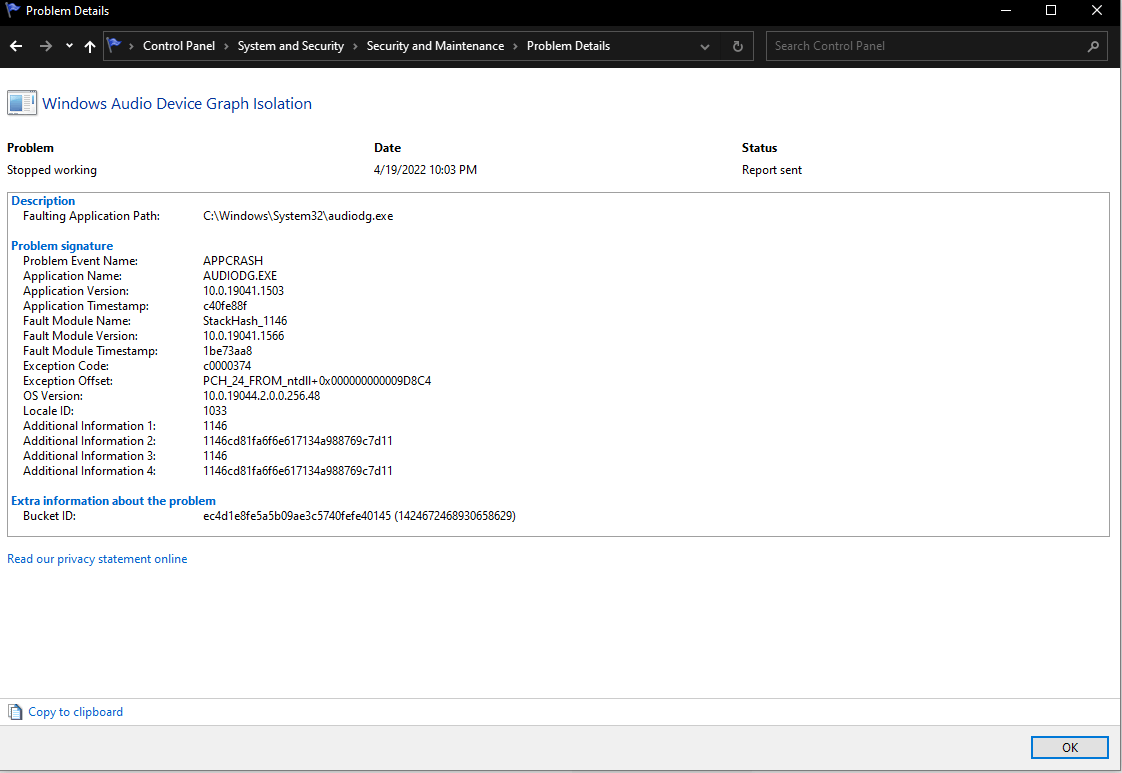Viewport: 1122px width, 773px height.
Task: Click the Description section heading
Action: click(x=43, y=201)
